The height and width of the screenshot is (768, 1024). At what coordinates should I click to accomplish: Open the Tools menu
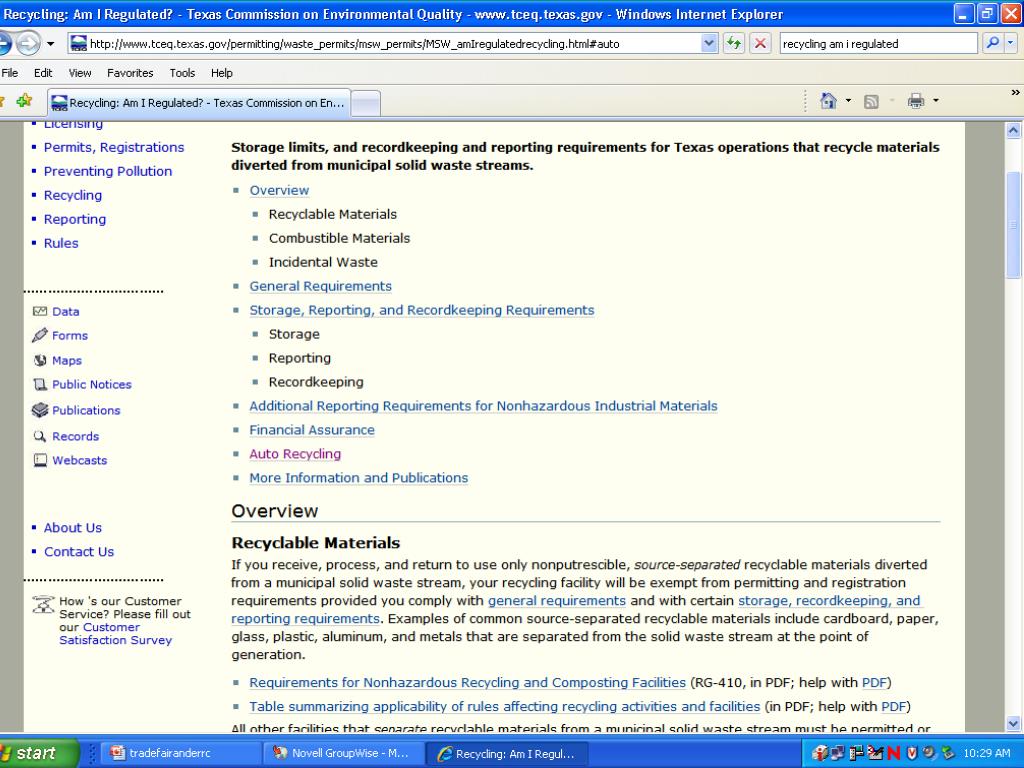pos(182,73)
